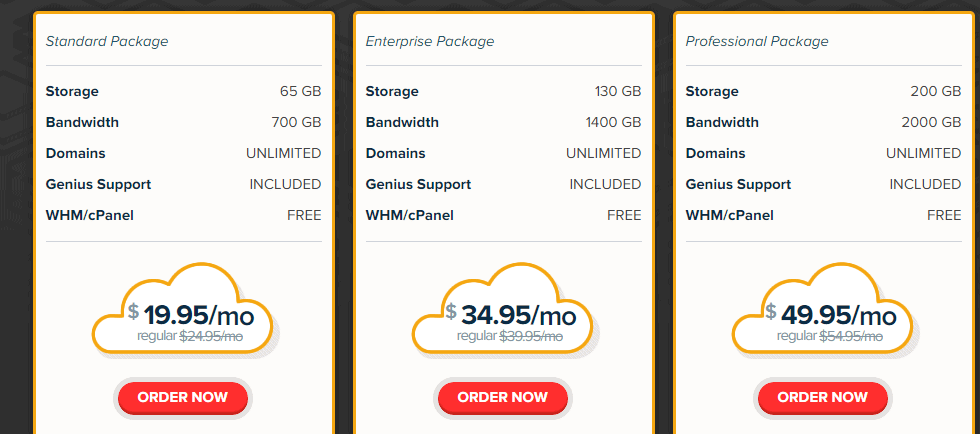This screenshot has width=980, height=434.
Task: Click the struck-through $54.95/mo regular price
Action: point(851,336)
